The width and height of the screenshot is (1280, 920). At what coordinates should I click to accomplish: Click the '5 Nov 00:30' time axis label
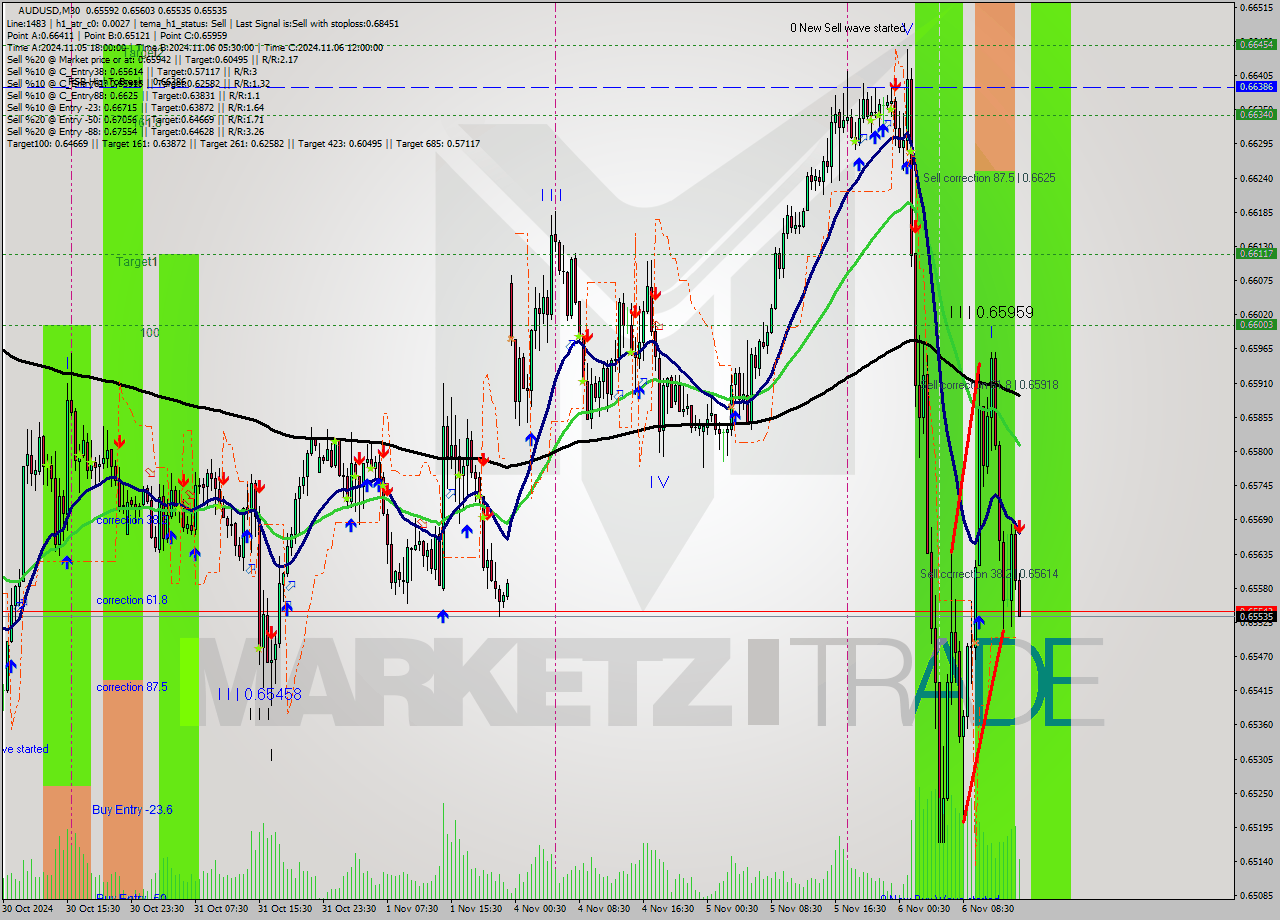tap(732, 909)
